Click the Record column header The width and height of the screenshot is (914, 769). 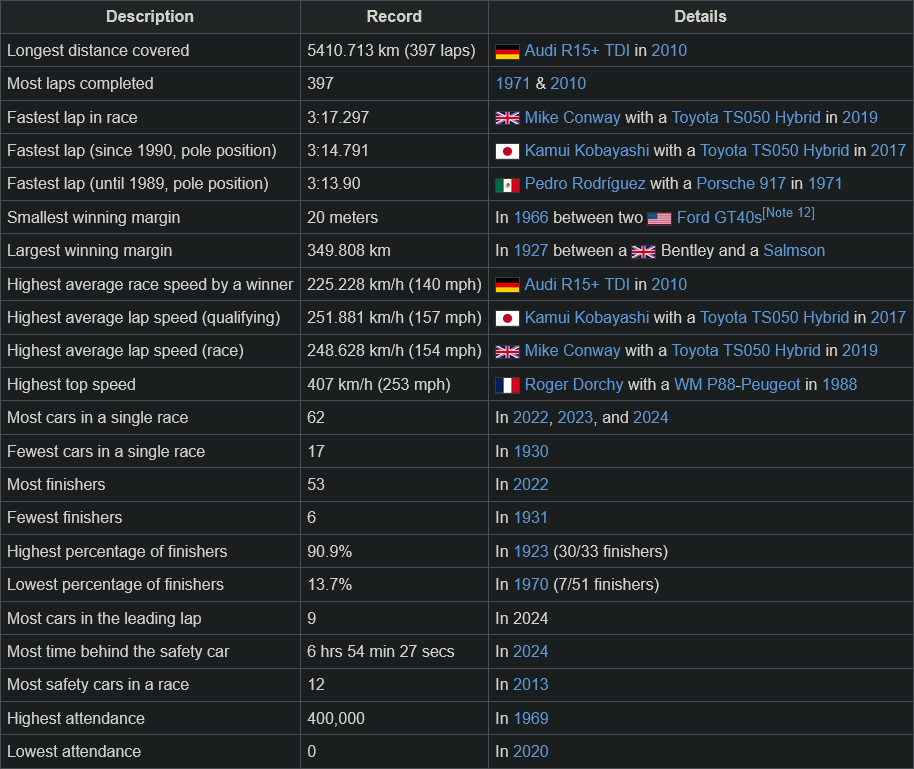pos(394,16)
